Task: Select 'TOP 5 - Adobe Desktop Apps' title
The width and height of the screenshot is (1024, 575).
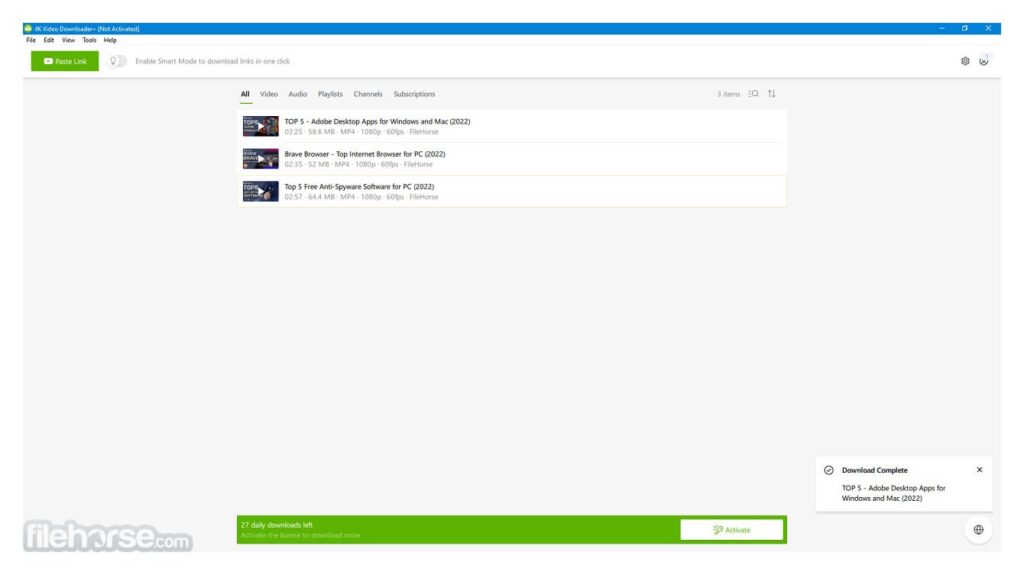Action: point(377,122)
